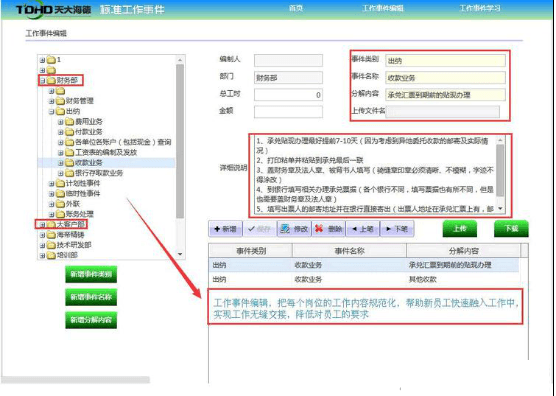This screenshot has width=556, height=396.
Task: Click the 修改 edit toolbar button
Action: (294, 229)
